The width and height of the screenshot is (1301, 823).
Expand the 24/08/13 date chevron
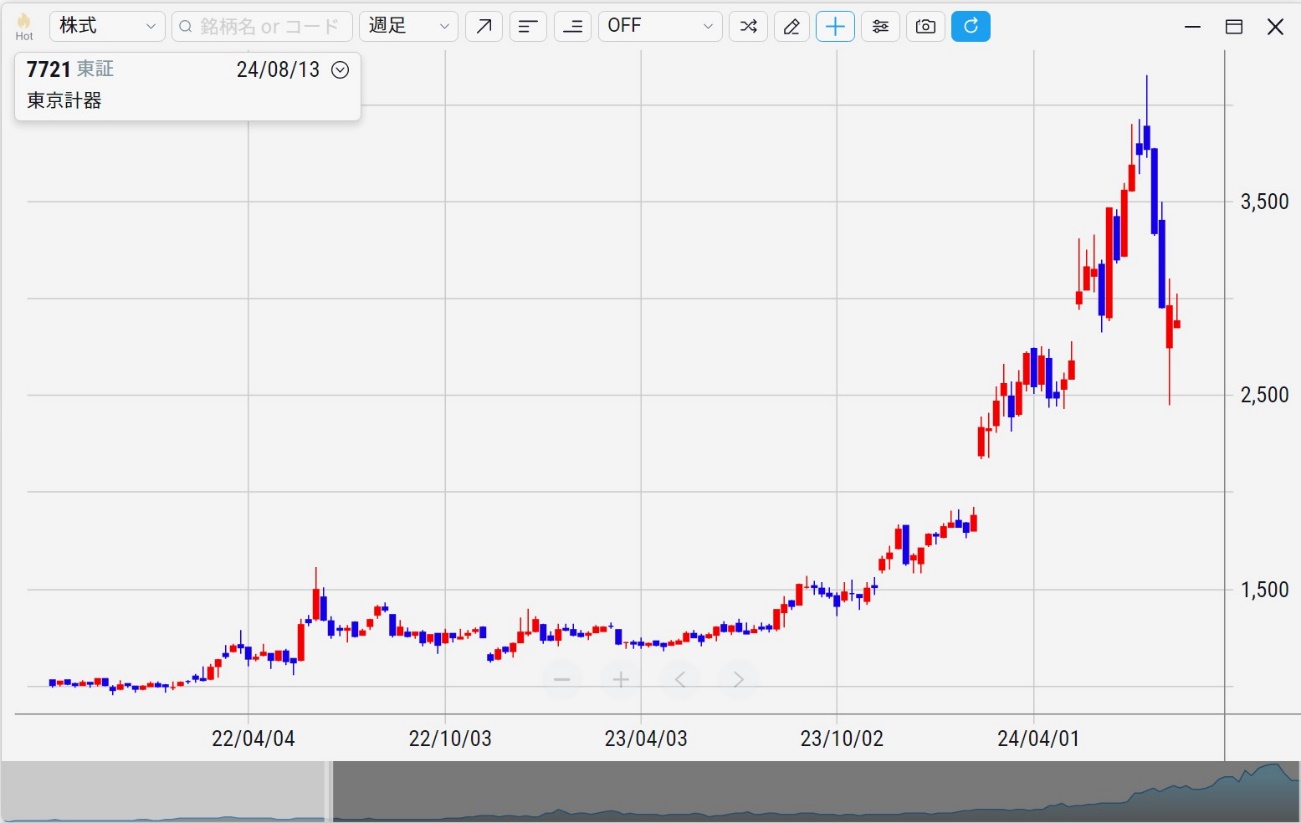340,70
